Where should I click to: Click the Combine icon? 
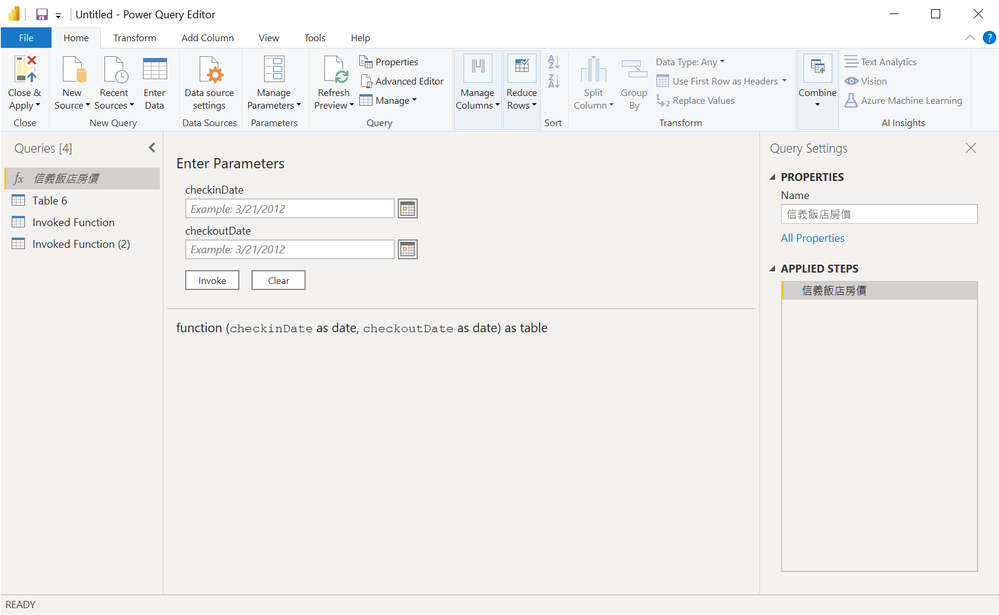[817, 68]
